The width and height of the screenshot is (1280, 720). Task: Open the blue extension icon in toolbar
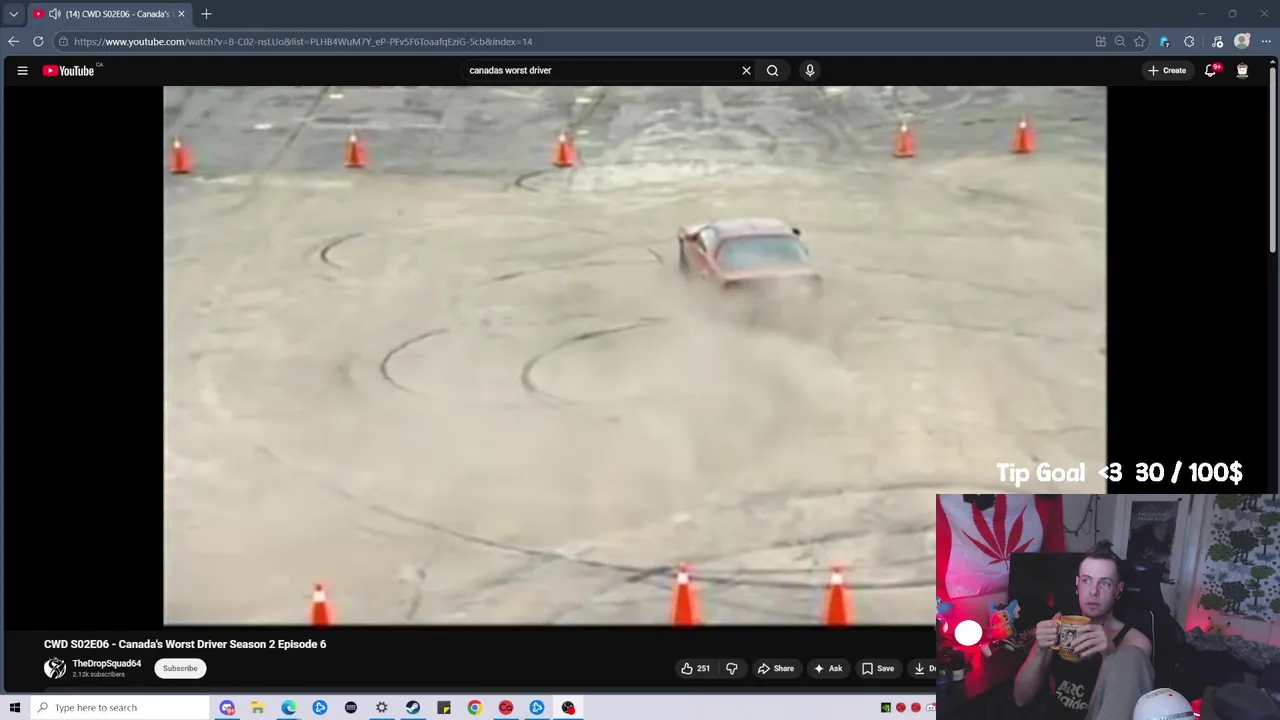click(x=1164, y=41)
